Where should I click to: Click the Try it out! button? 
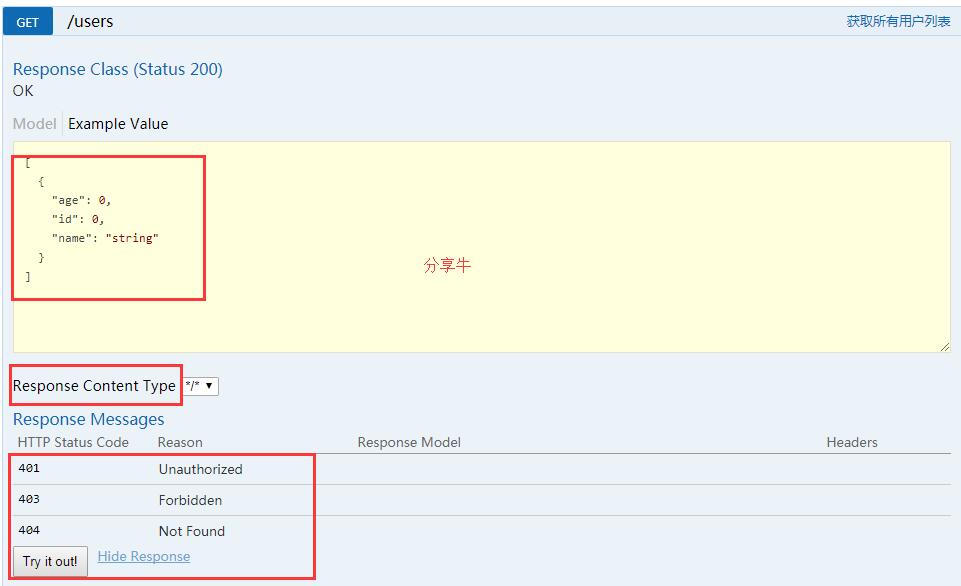pos(49,561)
